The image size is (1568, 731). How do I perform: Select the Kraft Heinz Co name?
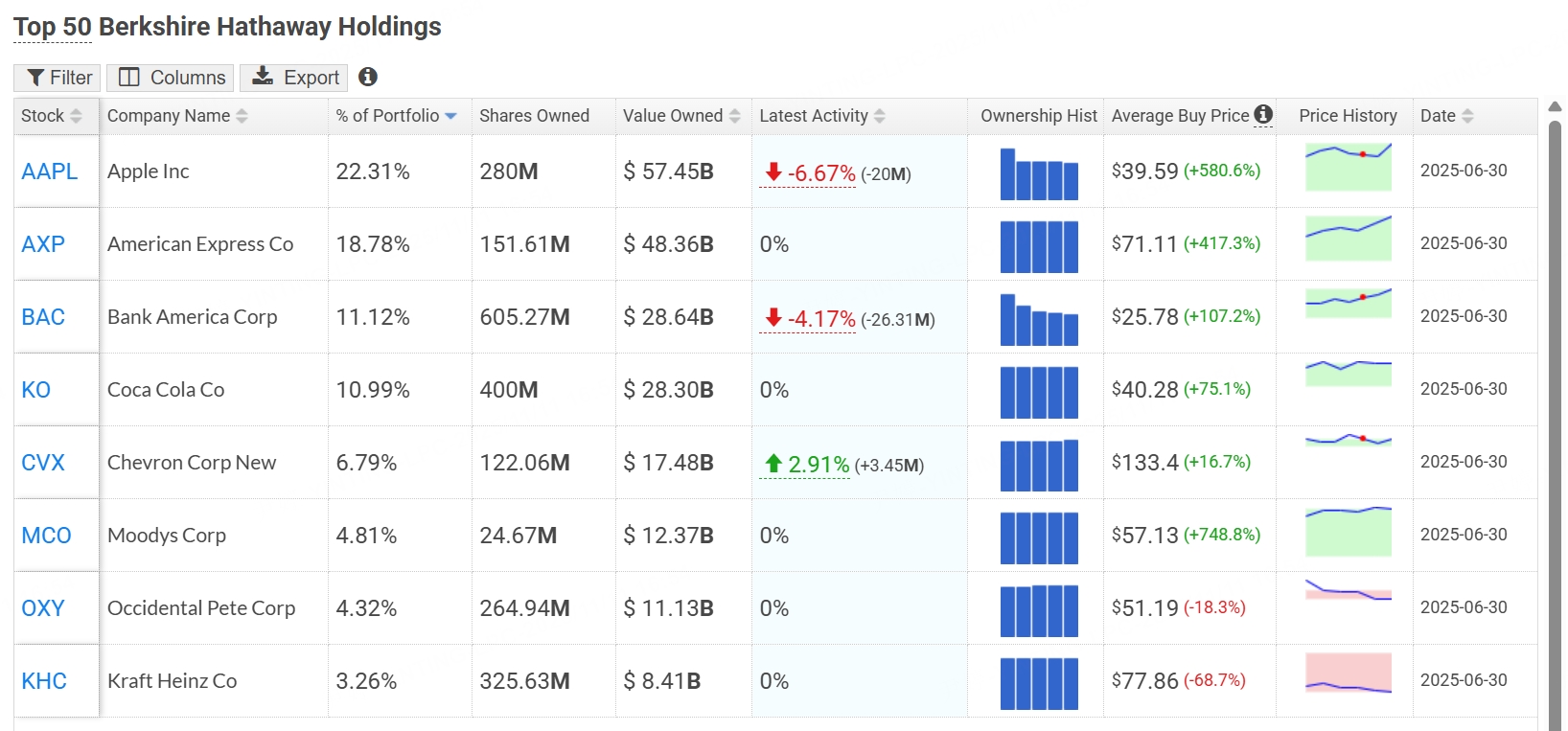[173, 681]
